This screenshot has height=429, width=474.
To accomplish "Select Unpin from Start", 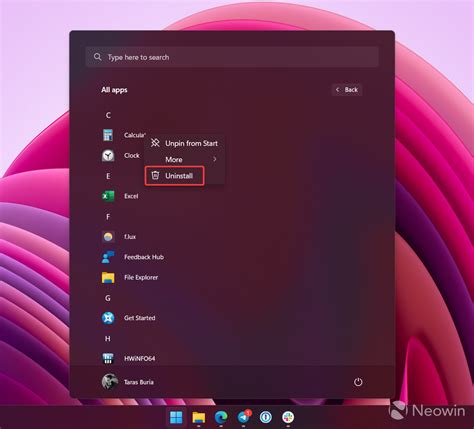I will tap(184, 143).
